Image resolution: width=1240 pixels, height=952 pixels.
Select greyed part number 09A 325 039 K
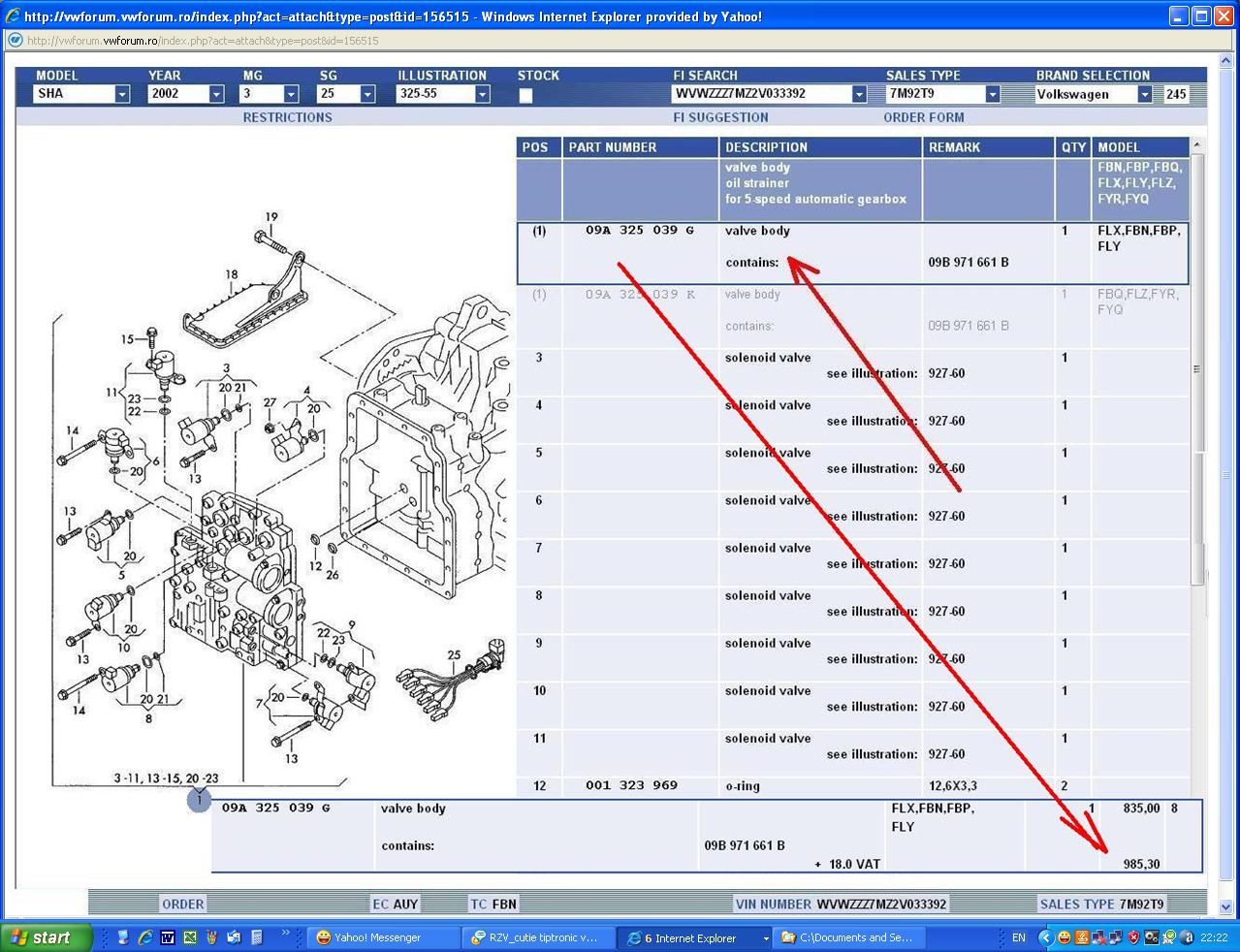coord(640,295)
